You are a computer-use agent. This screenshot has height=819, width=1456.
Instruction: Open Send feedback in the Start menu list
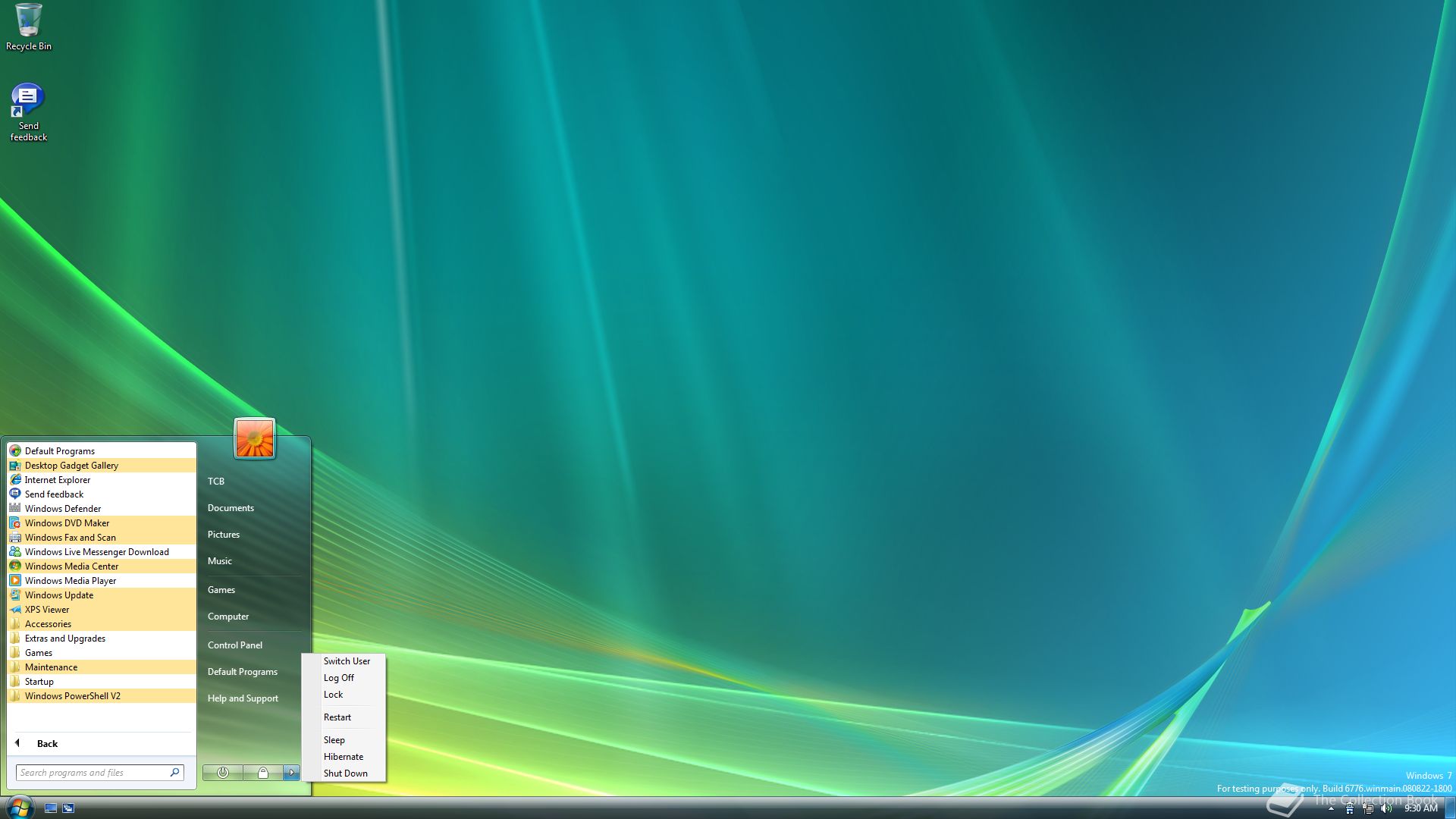tap(102, 494)
